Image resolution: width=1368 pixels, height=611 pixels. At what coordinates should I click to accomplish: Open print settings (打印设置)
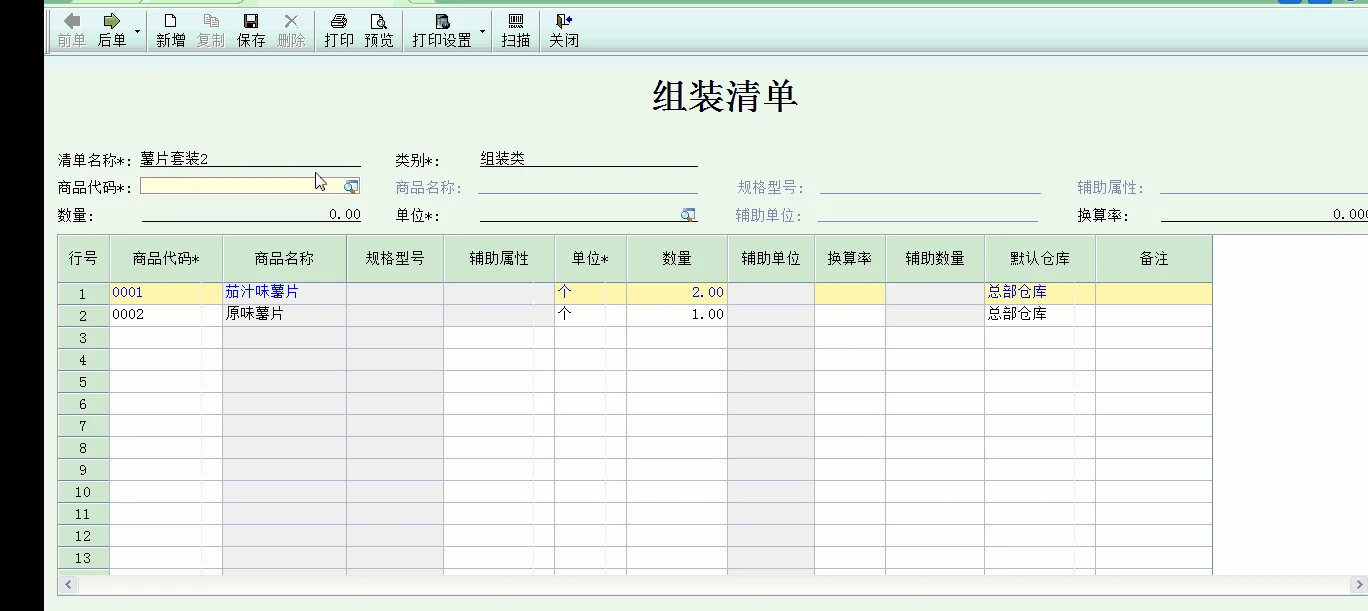point(442,31)
